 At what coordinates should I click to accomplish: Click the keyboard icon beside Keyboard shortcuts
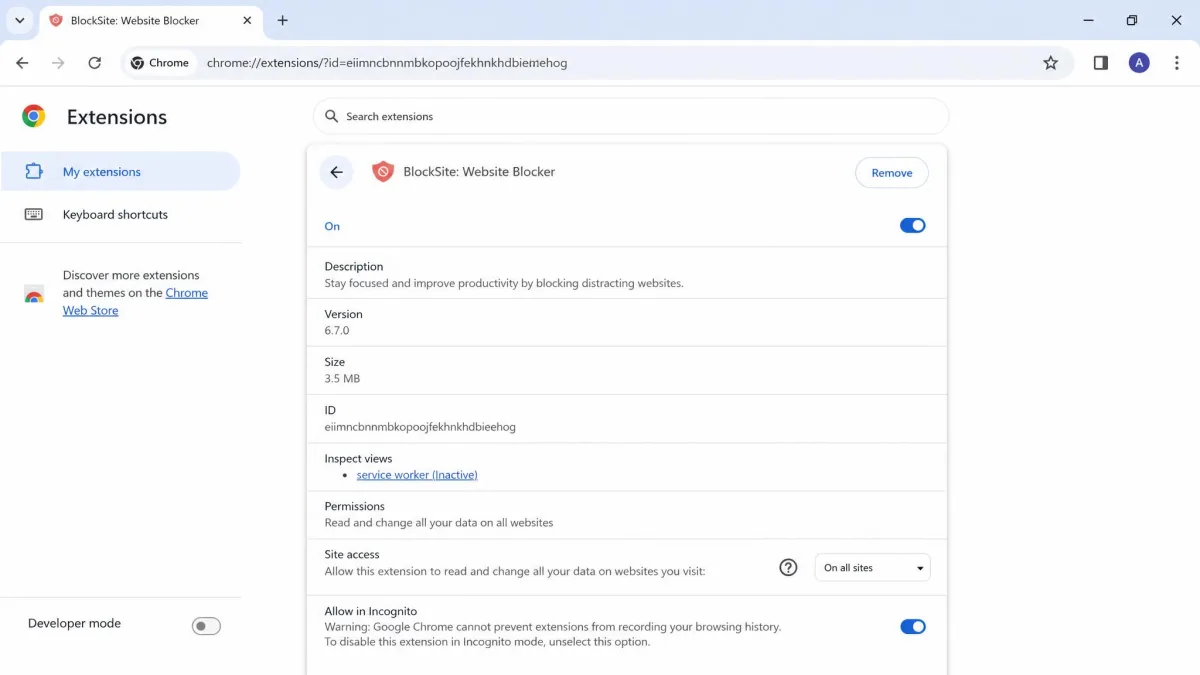pyautogui.click(x=34, y=214)
